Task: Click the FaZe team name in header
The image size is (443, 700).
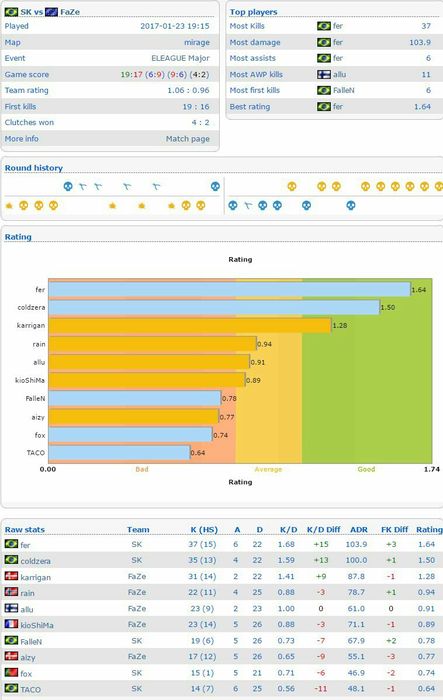Action: [x=70, y=12]
